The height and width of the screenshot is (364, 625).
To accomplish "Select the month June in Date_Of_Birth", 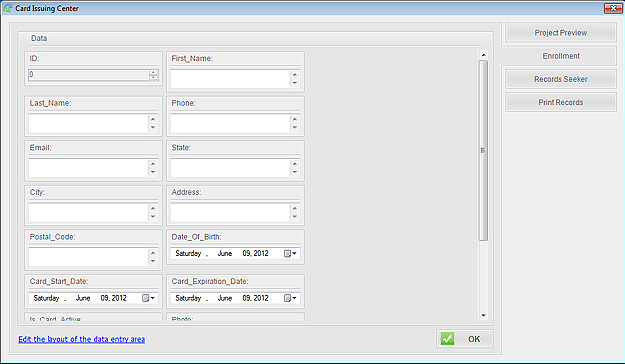I will point(225,254).
